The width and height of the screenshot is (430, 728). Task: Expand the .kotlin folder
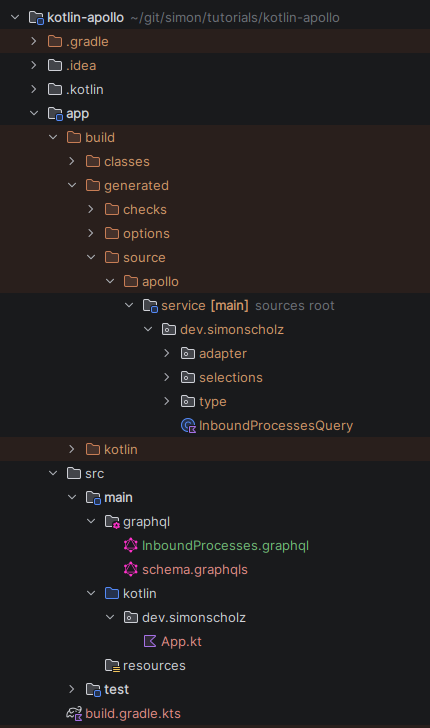click(34, 89)
